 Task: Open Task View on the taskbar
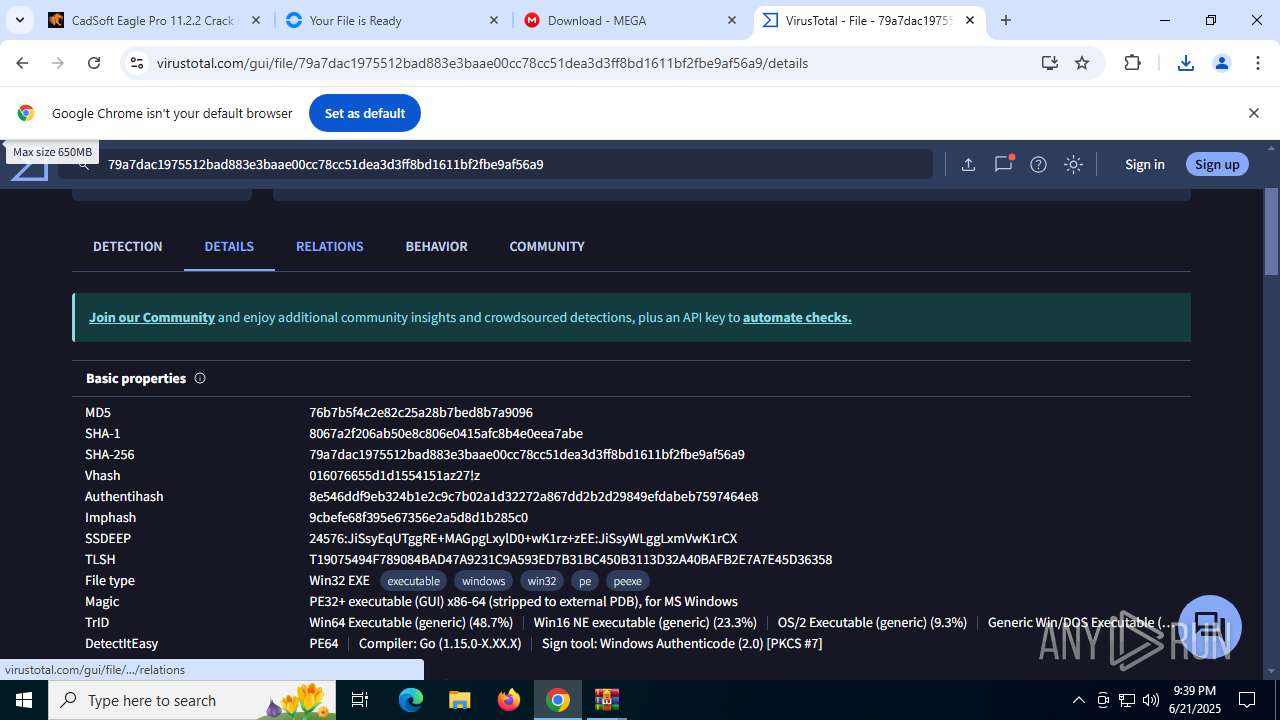point(361,700)
